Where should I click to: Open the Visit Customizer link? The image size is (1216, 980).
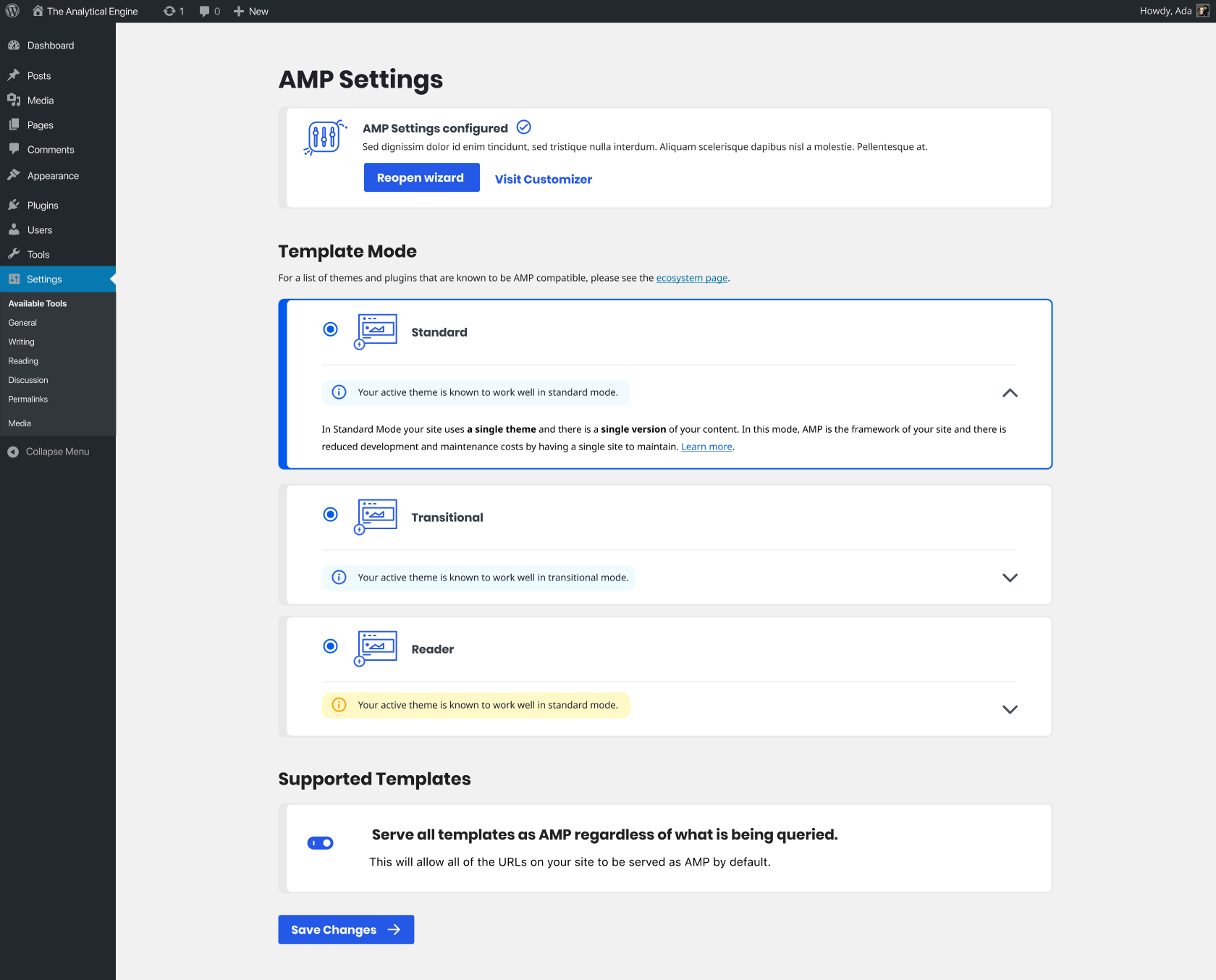click(544, 179)
